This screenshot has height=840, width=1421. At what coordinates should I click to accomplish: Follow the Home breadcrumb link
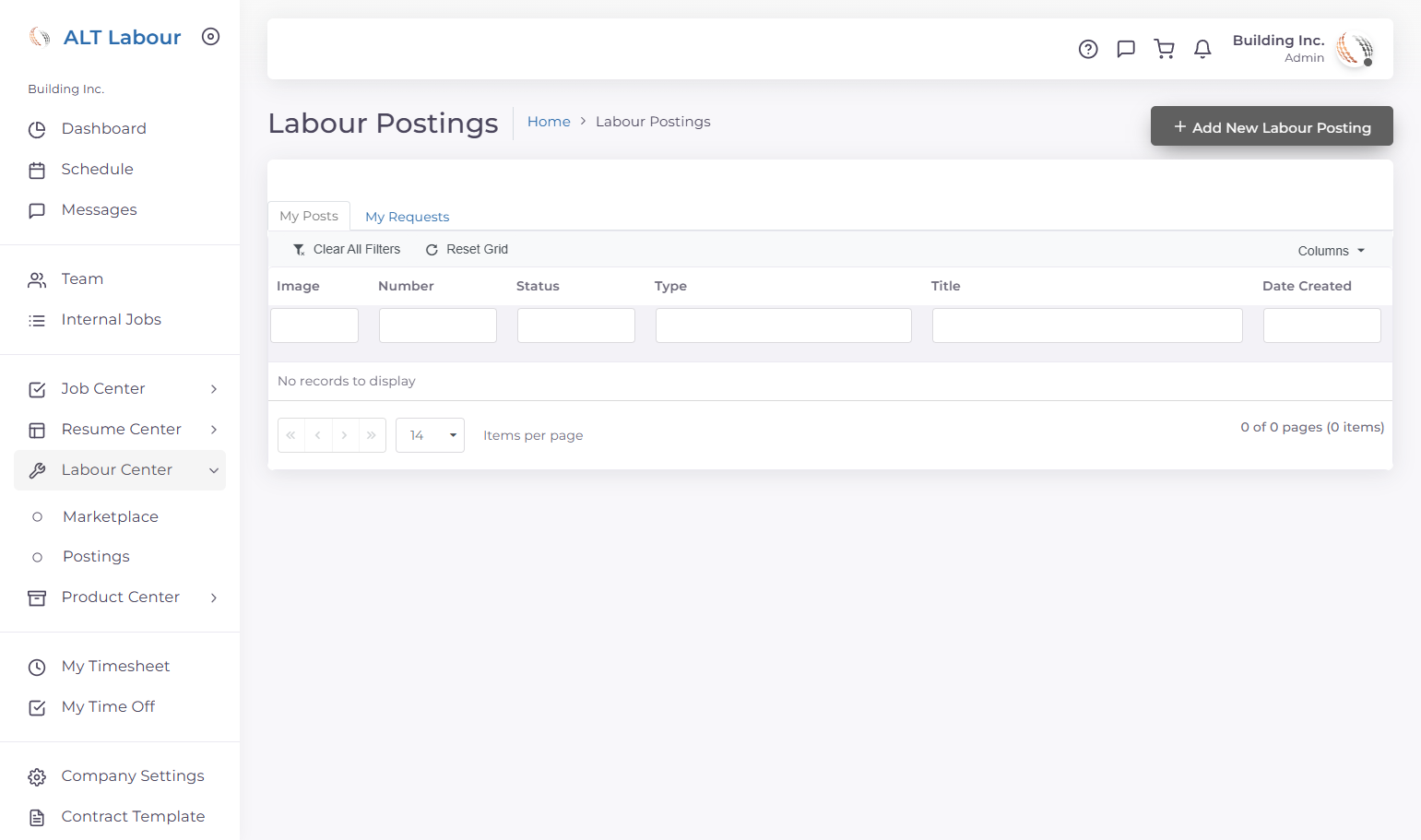[549, 122]
